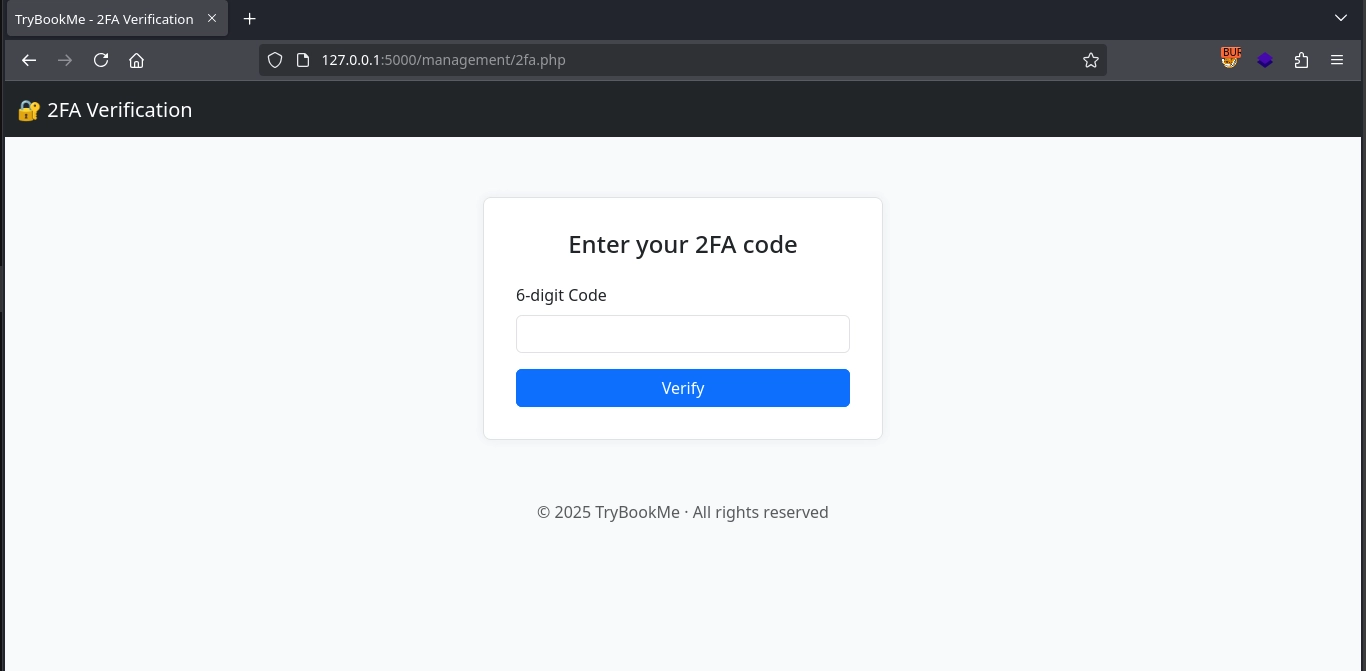Open the Burp Suite extension icon

[x=1230, y=59]
